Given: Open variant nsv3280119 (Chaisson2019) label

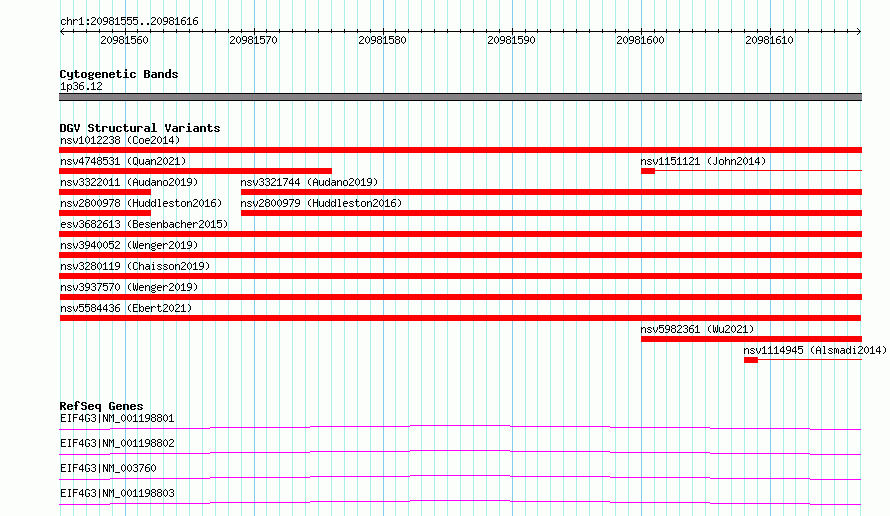Looking at the screenshot, I should [135, 266].
